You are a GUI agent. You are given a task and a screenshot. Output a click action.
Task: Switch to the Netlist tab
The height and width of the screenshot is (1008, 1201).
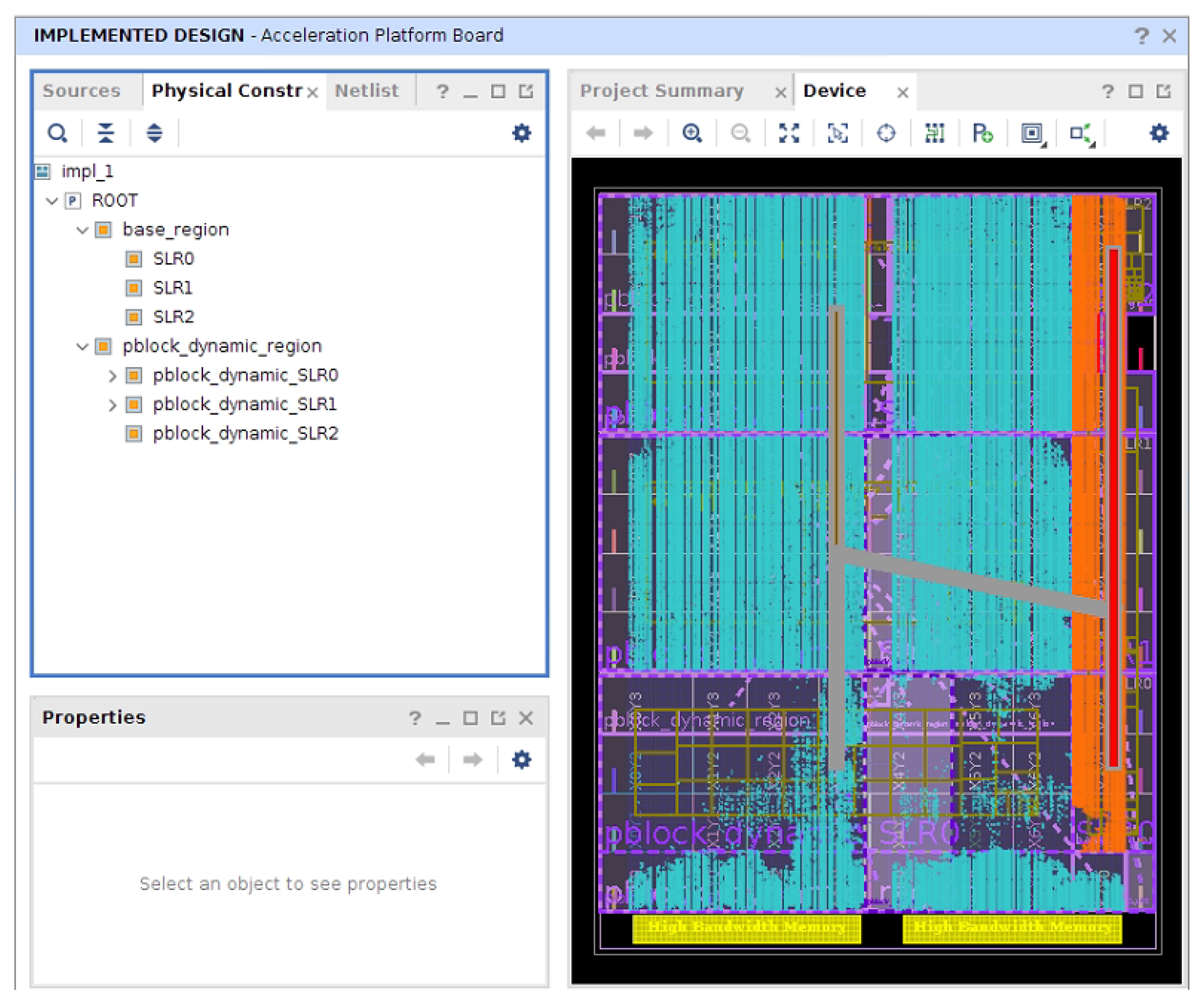(x=366, y=90)
